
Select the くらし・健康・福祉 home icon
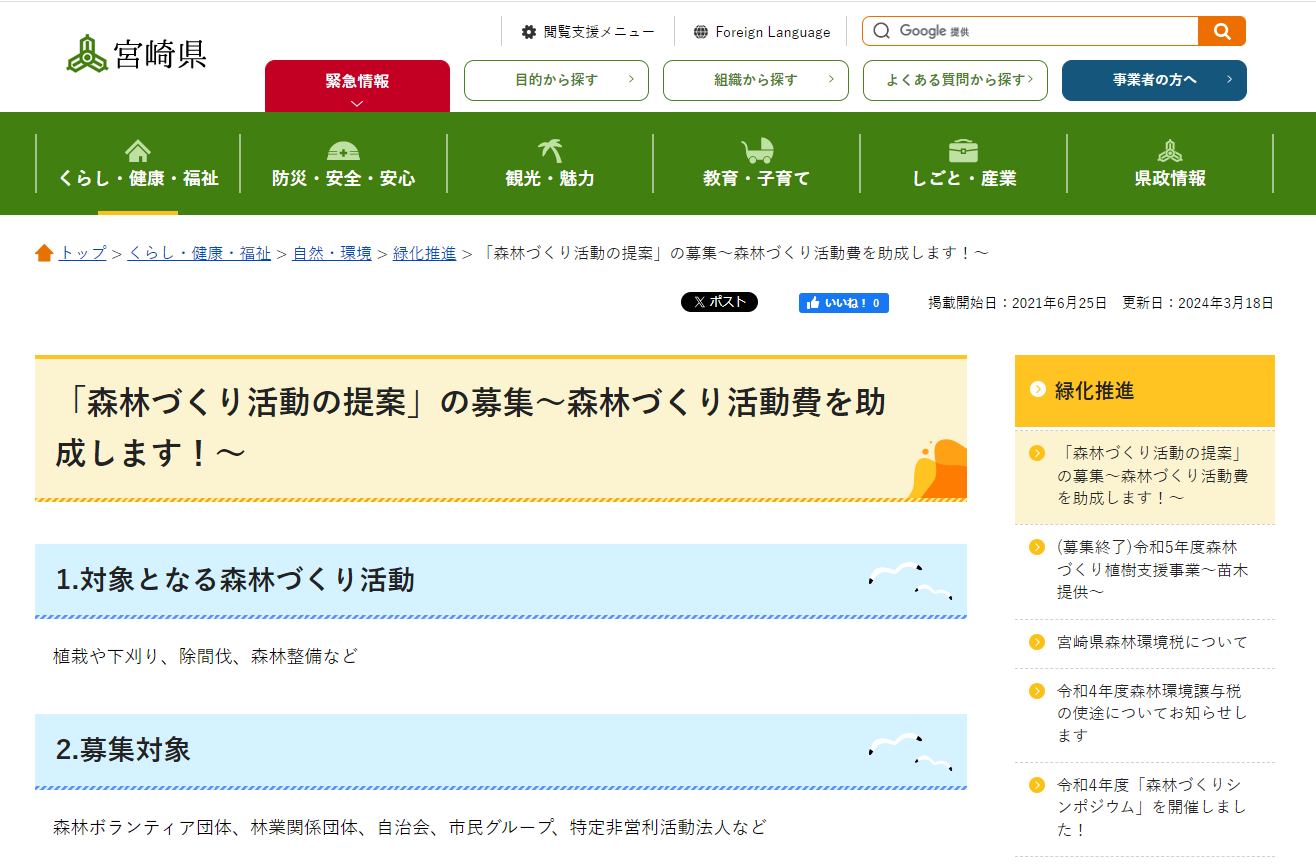click(137, 150)
